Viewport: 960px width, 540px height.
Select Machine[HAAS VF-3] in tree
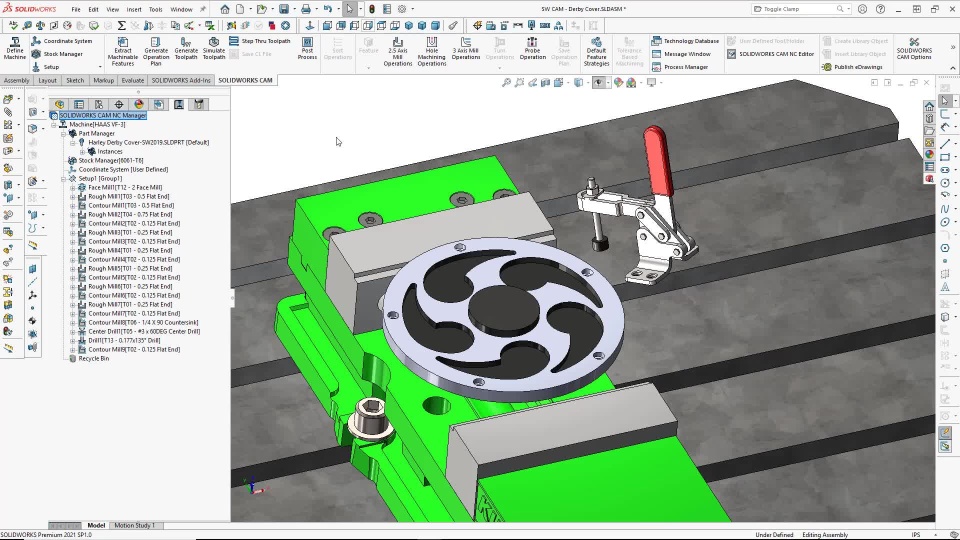coord(97,124)
